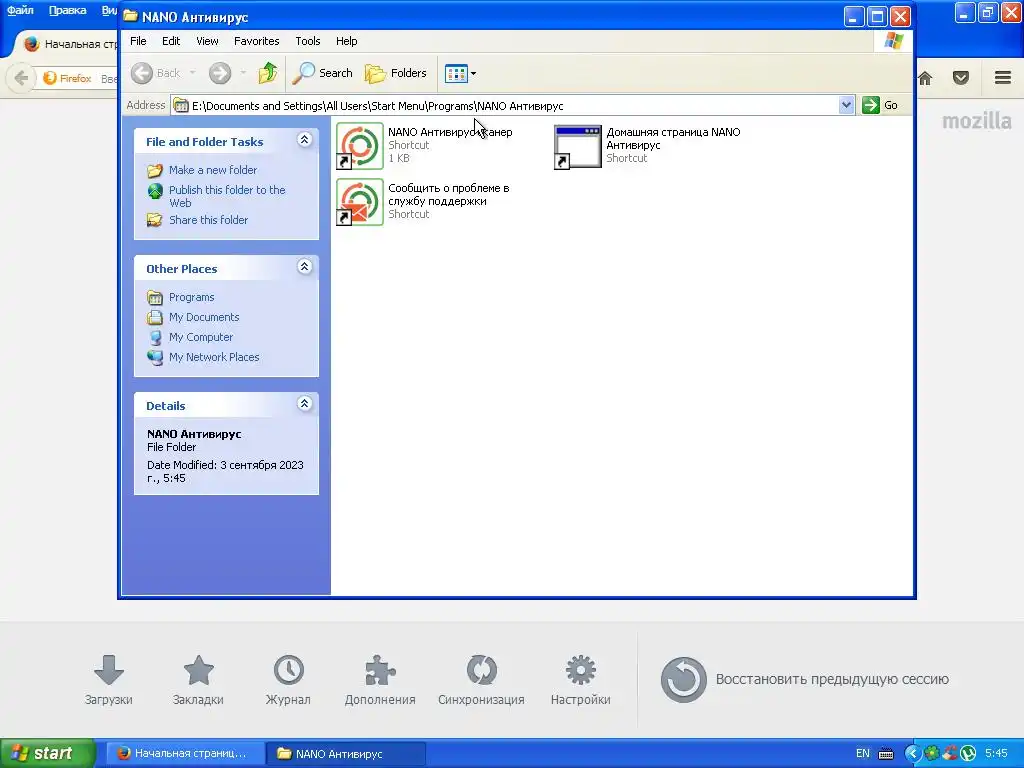Open the address bar dropdown list
Viewport: 1024px width, 768px height.
coord(846,105)
